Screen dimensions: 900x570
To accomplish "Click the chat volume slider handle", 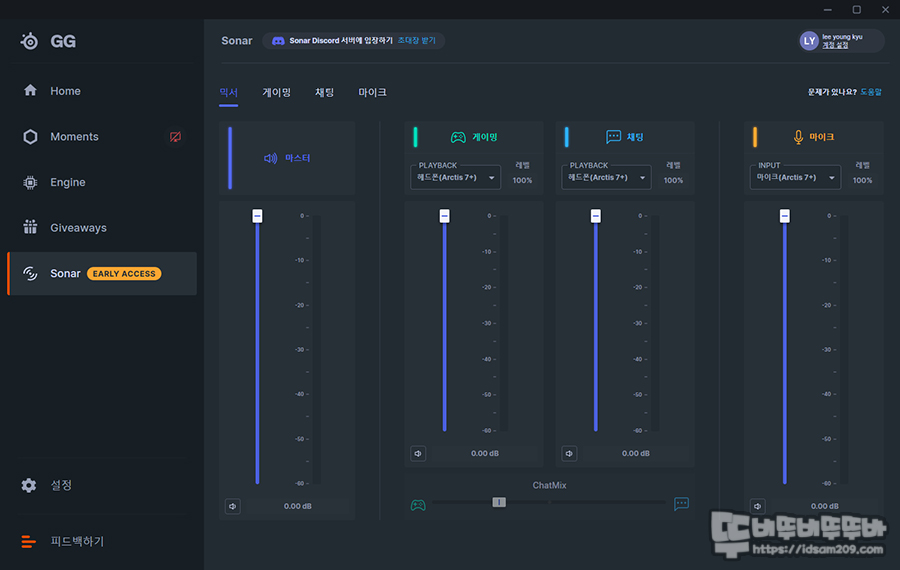I will point(596,216).
